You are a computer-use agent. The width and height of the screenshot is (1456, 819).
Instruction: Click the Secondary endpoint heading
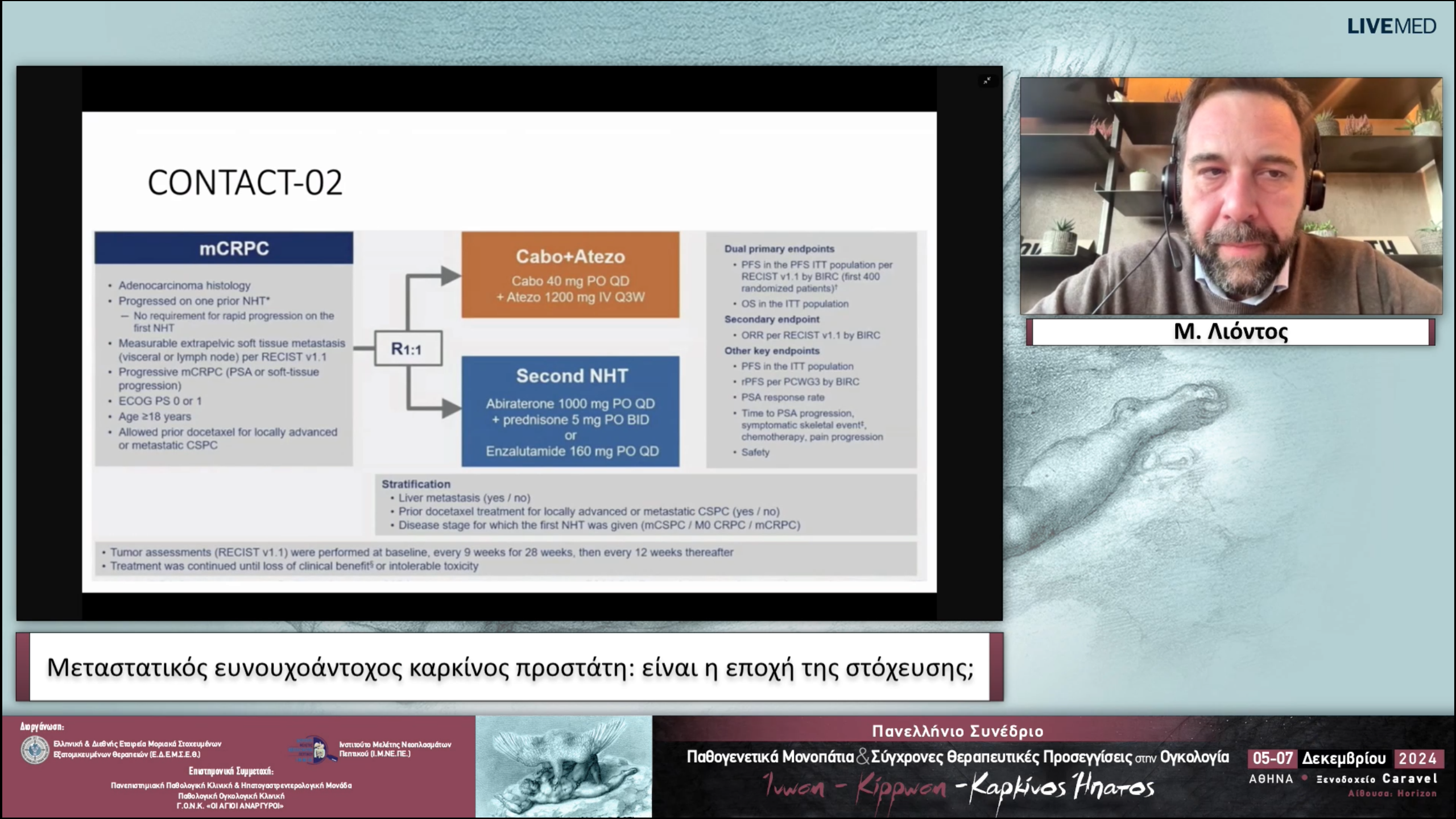click(772, 320)
